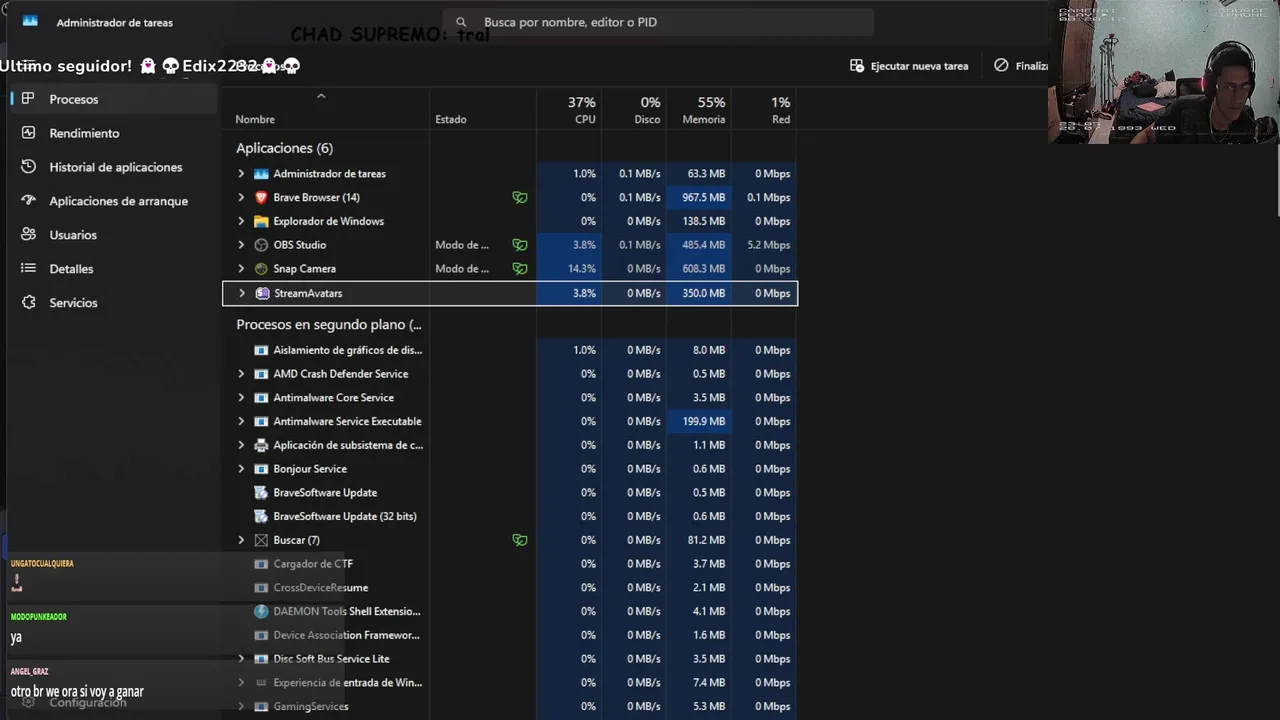Click Ejecutar nueva tarea button
The height and width of the screenshot is (720, 1280).
click(909, 66)
